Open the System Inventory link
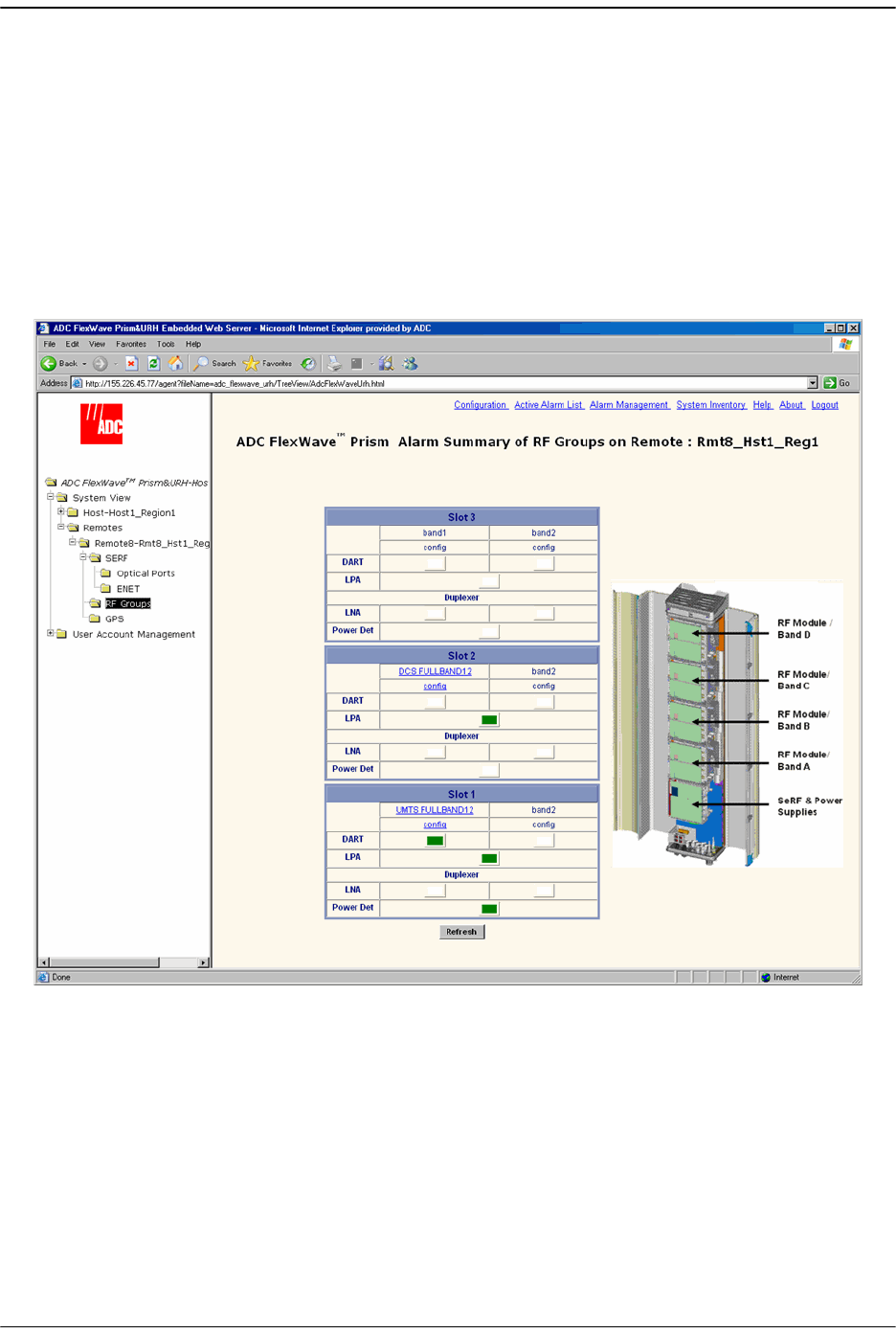This screenshot has height=1334, width=896. click(711, 405)
